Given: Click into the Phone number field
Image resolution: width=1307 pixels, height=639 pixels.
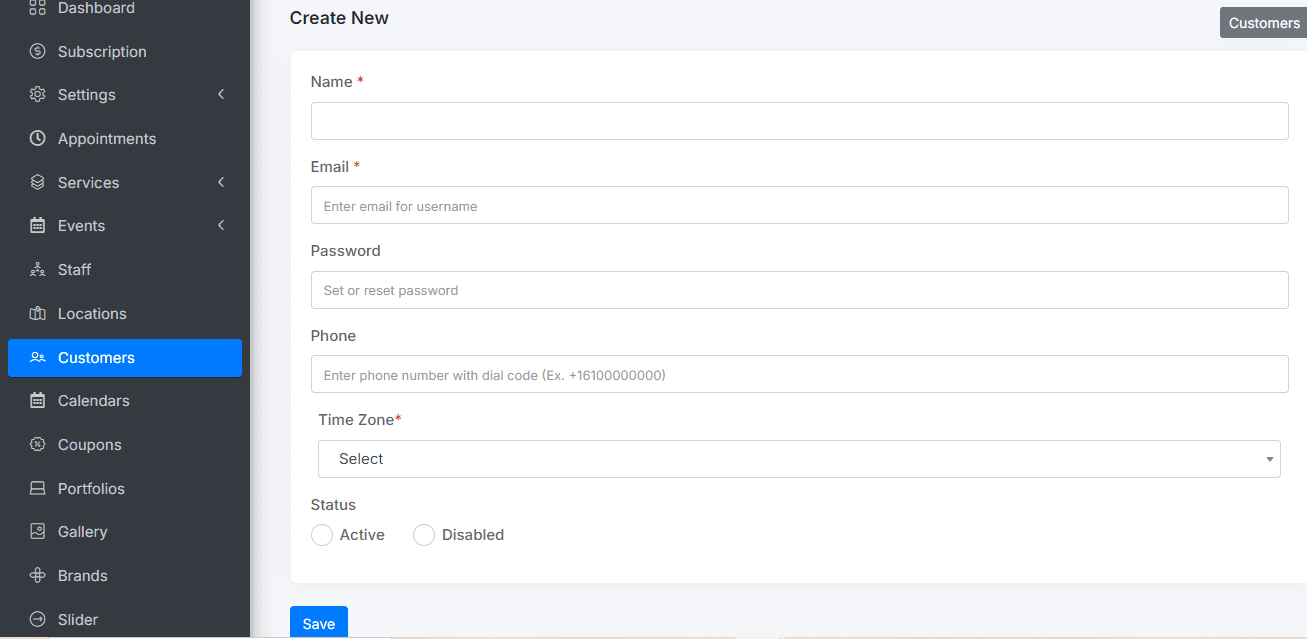Looking at the screenshot, I should 798,374.
